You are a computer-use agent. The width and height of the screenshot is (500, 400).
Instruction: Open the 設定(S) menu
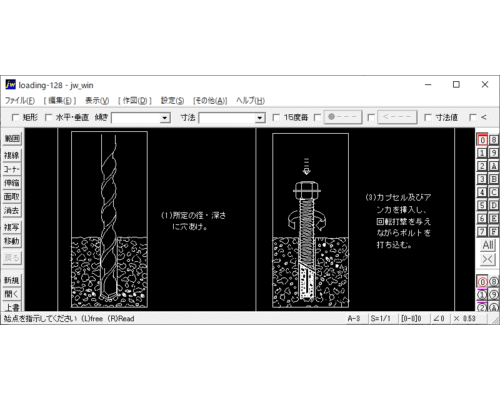click(x=172, y=100)
